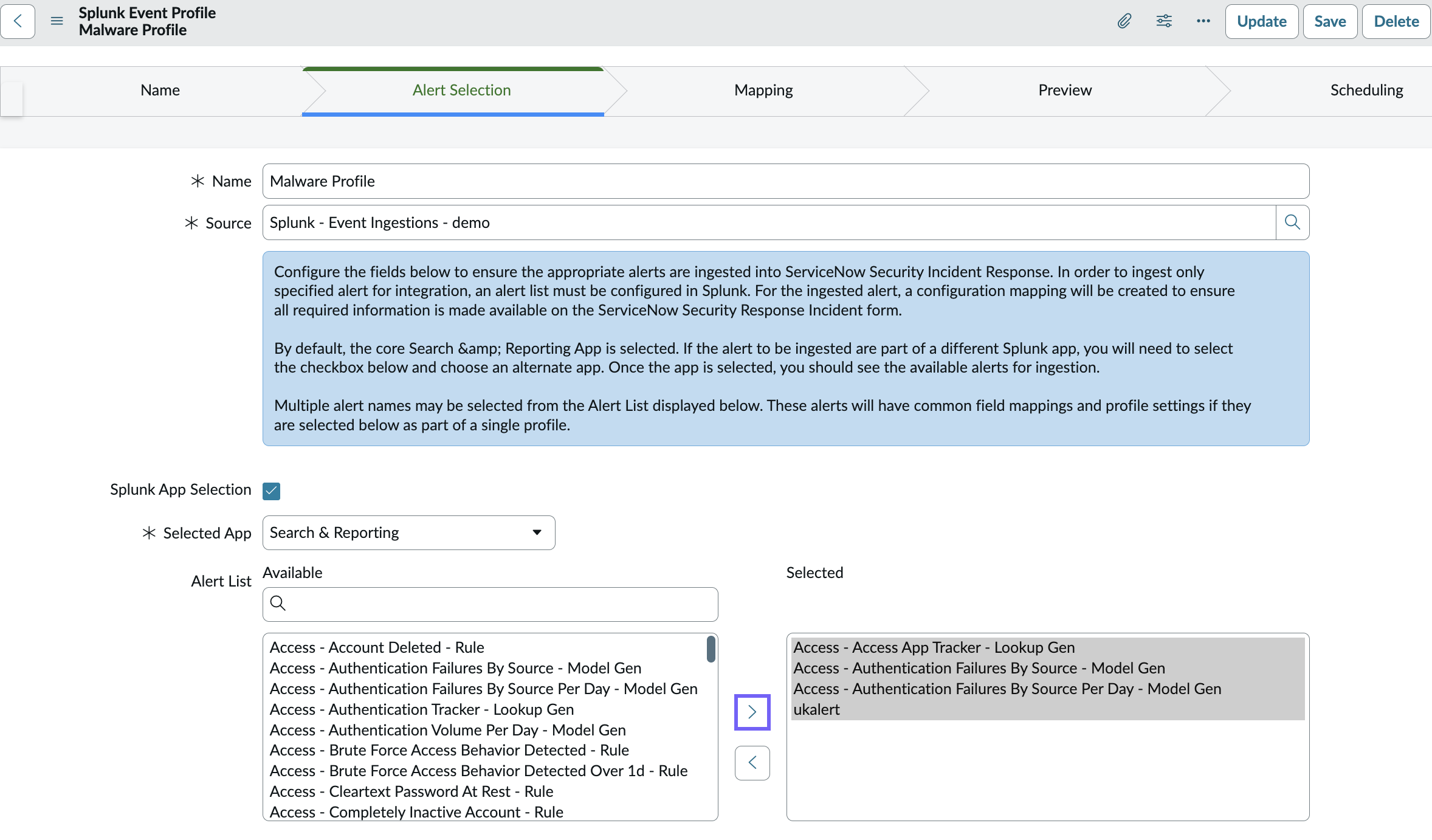Open more options ellipsis menu
This screenshot has width=1432, height=840.
(1203, 21)
